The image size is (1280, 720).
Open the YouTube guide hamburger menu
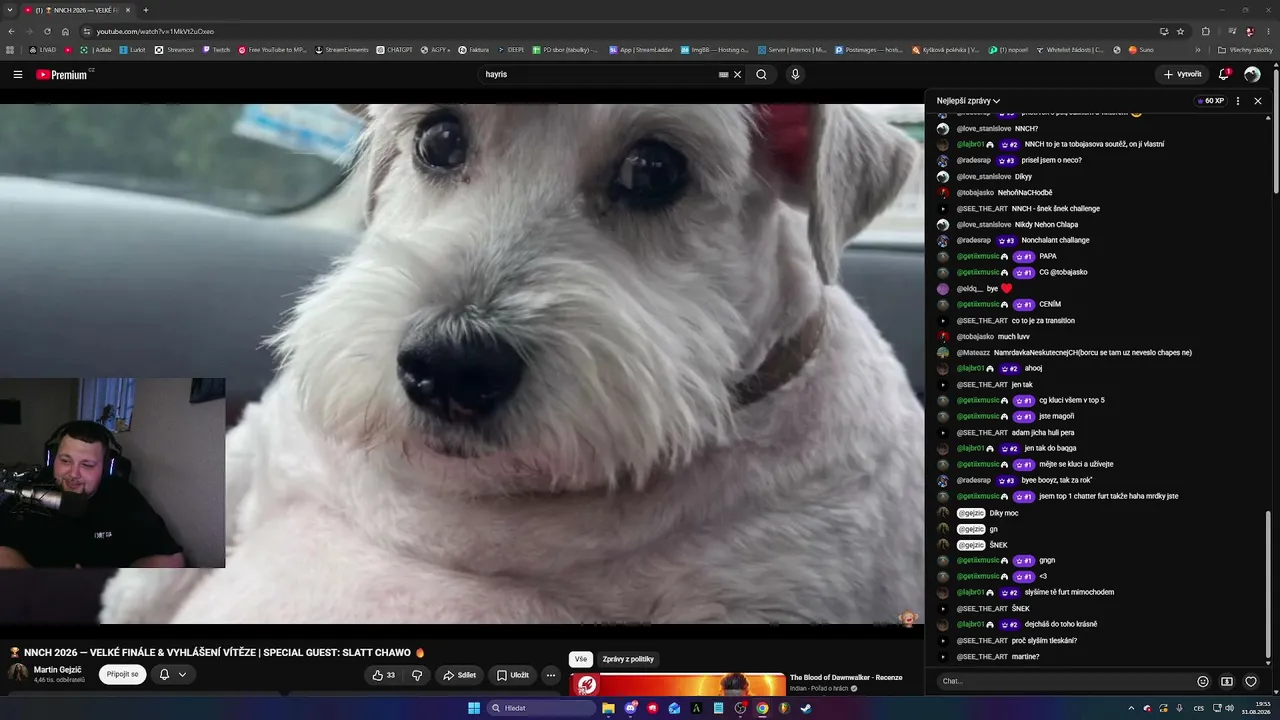point(18,74)
